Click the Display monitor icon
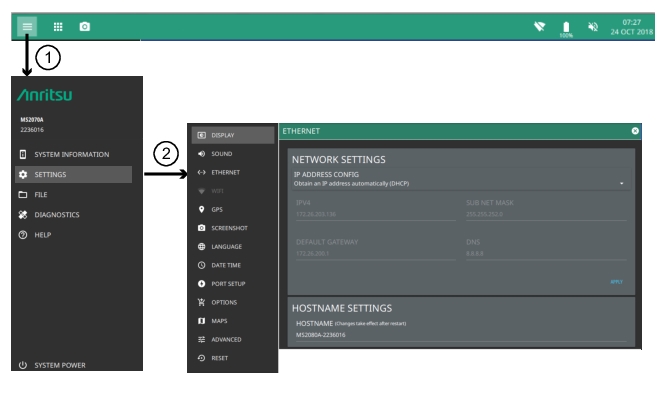 202,135
